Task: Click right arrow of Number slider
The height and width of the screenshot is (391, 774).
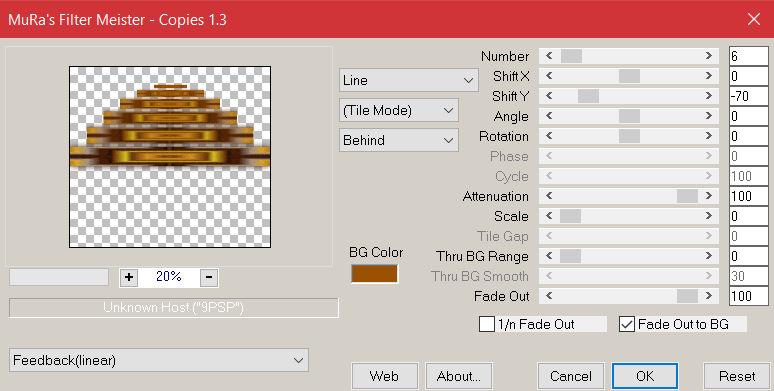Action: point(709,56)
